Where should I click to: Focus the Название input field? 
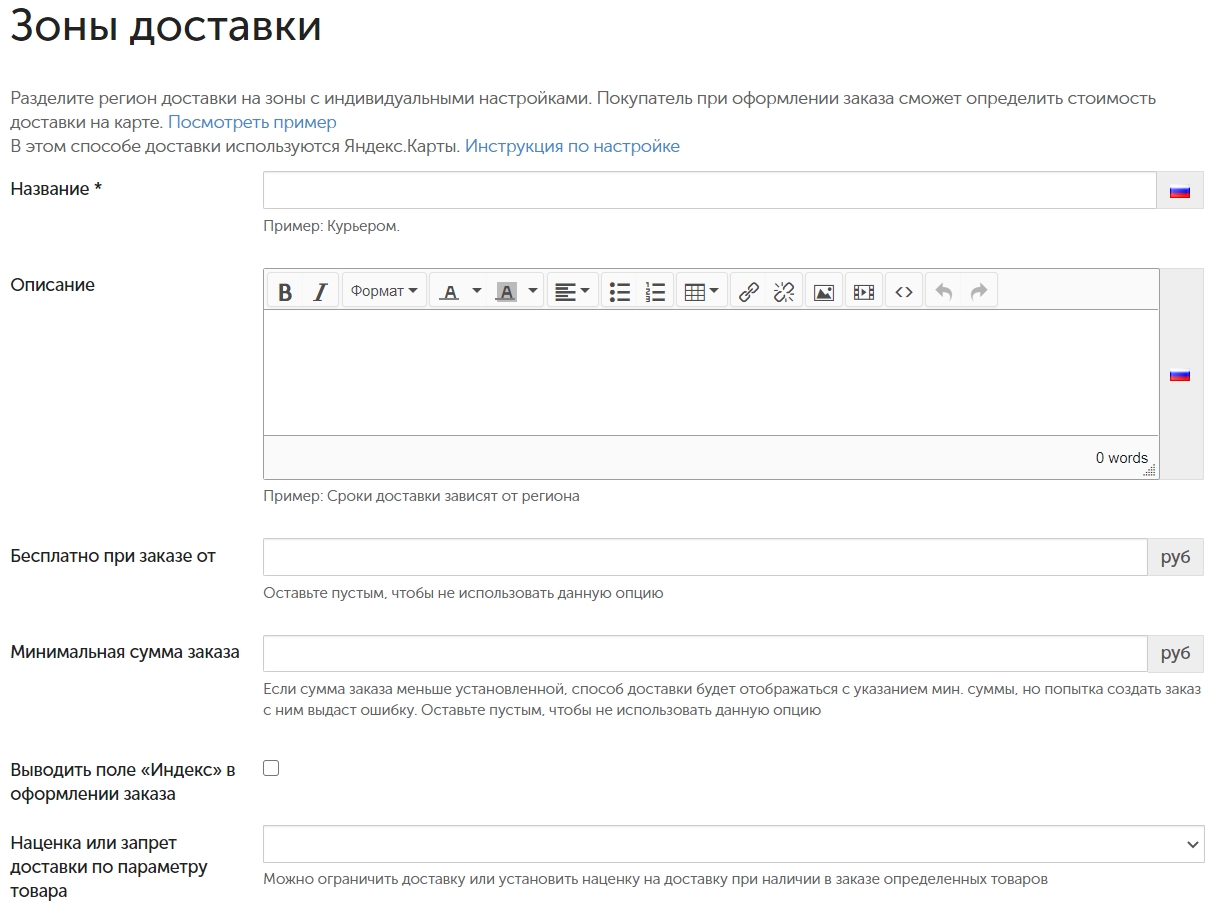coord(710,190)
